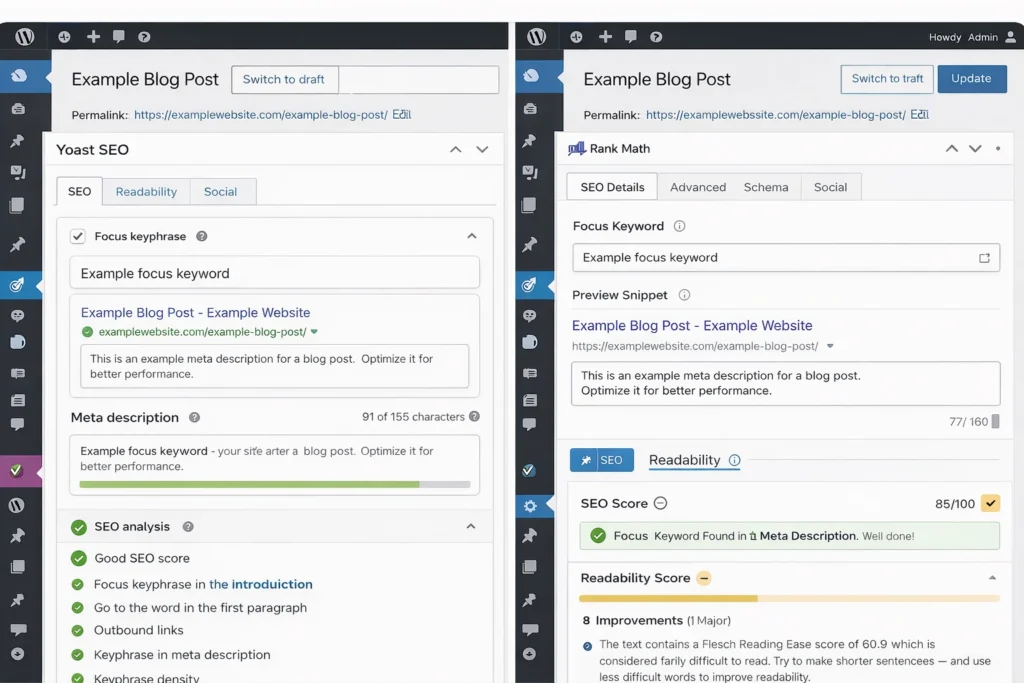Screen dimensions: 1024x683
Task: Collapse the Yoast SEO panel chevron
Action: tap(456, 149)
